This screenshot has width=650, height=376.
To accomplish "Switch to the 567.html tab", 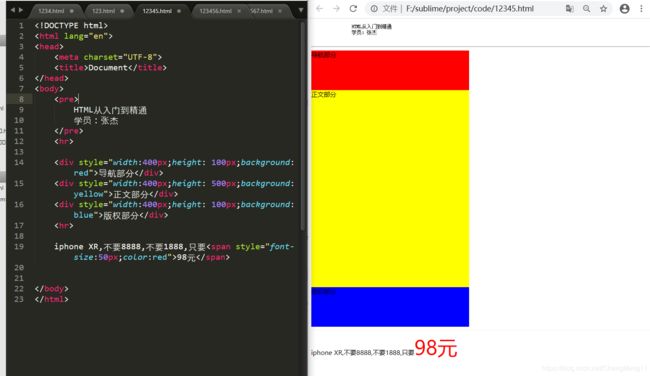I will [261, 11].
